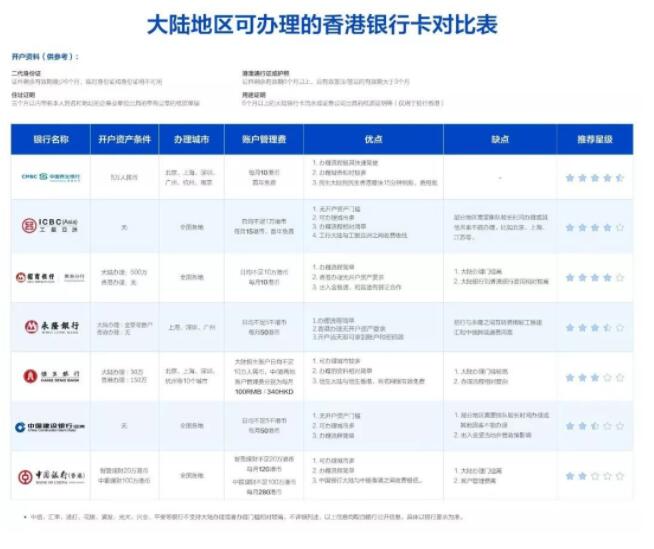
Task: Click the star rating in the 中国建设银行 row
Action: tap(594, 426)
